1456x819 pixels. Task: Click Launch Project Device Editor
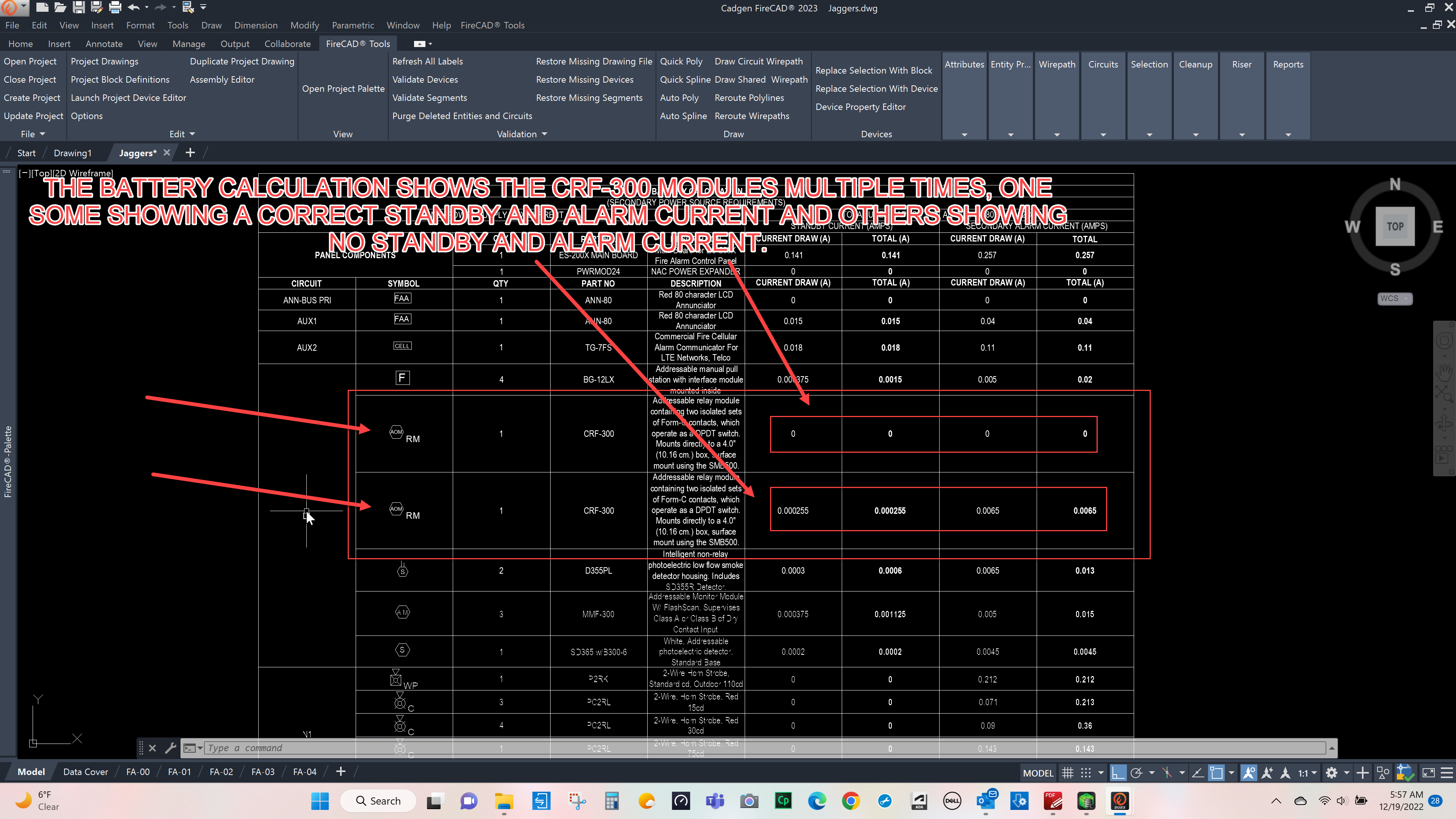point(128,97)
